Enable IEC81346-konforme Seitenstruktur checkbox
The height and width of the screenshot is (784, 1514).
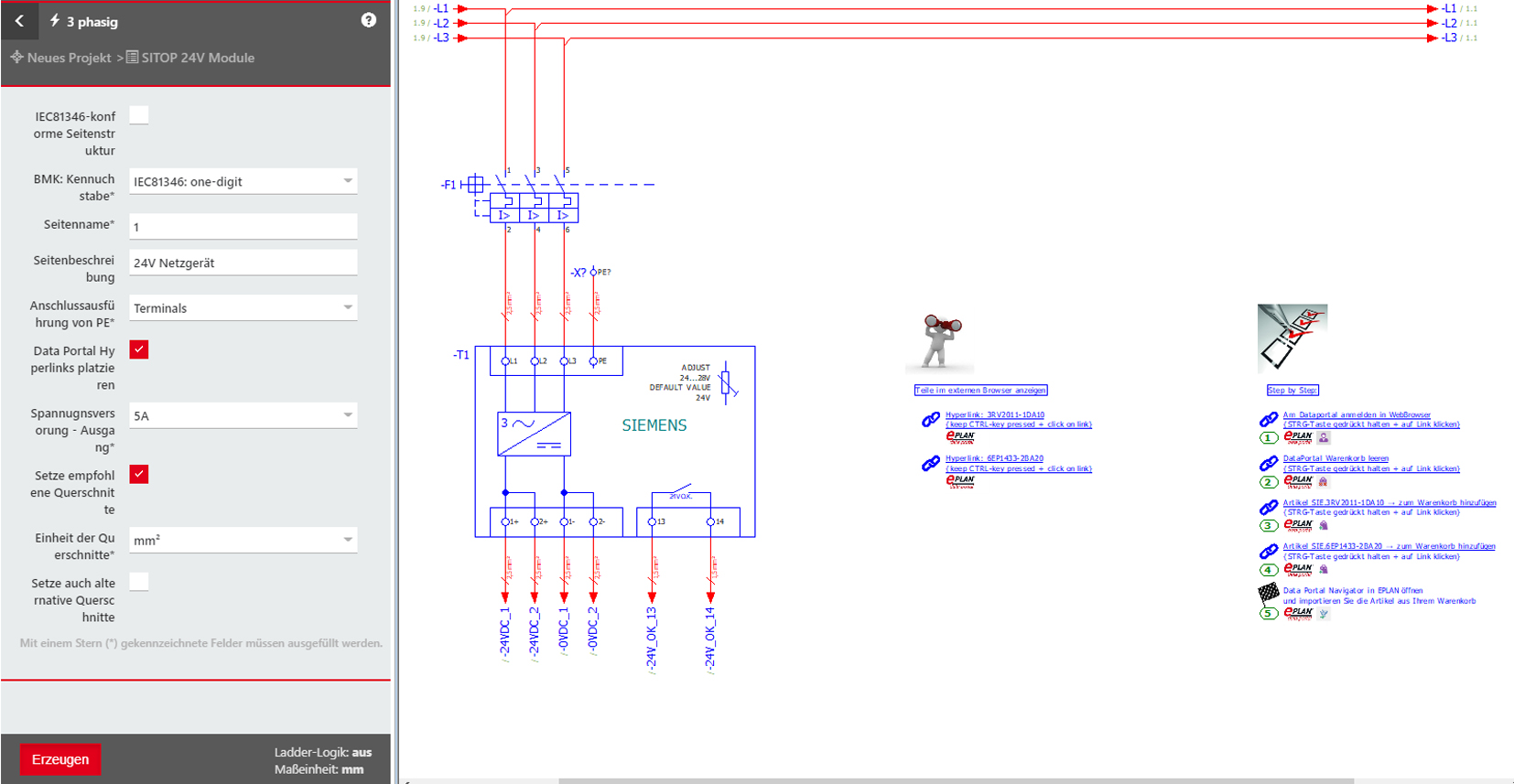pyautogui.click(x=139, y=115)
